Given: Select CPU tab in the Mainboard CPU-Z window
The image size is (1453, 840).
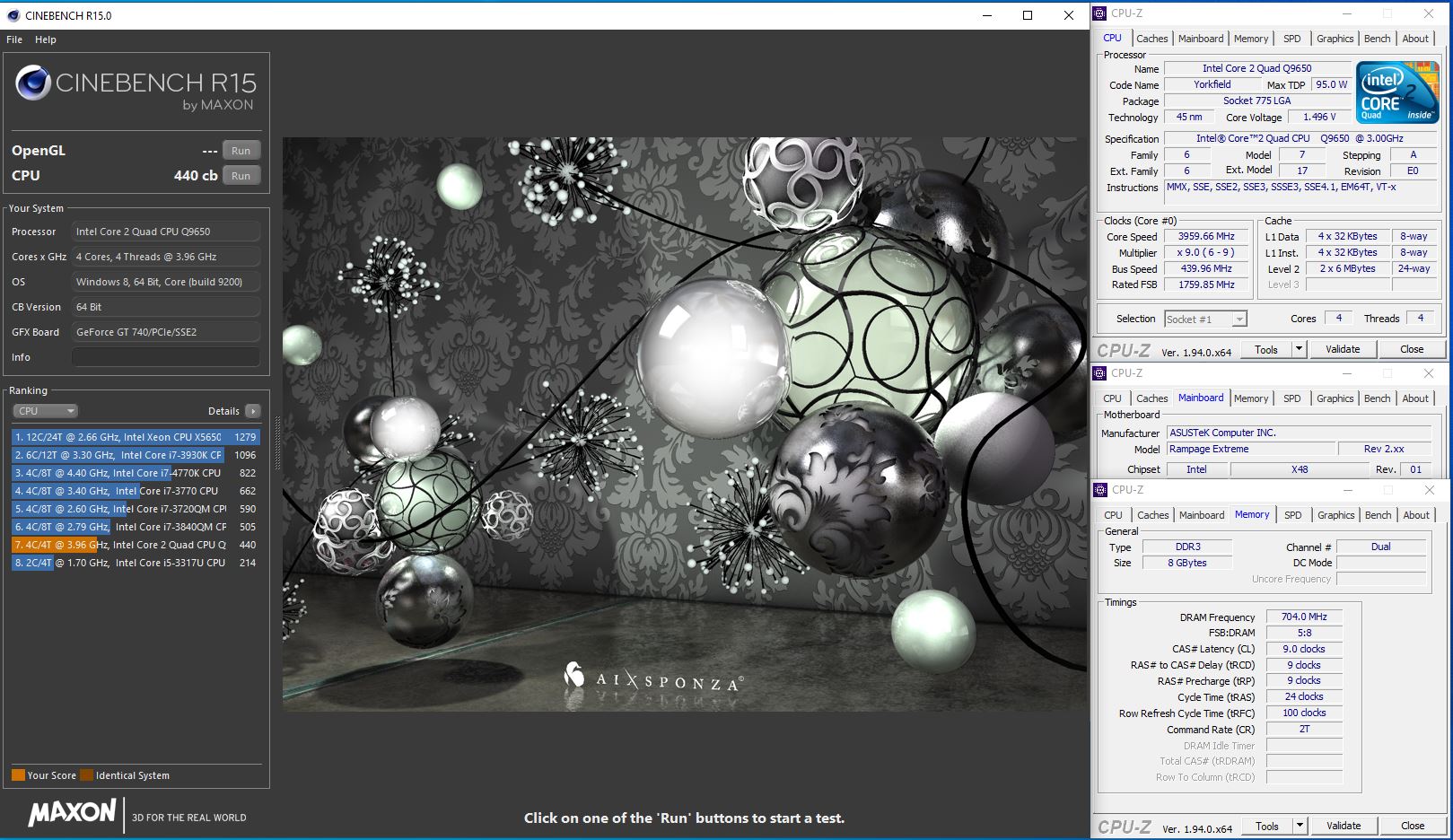Looking at the screenshot, I should point(1112,398).
